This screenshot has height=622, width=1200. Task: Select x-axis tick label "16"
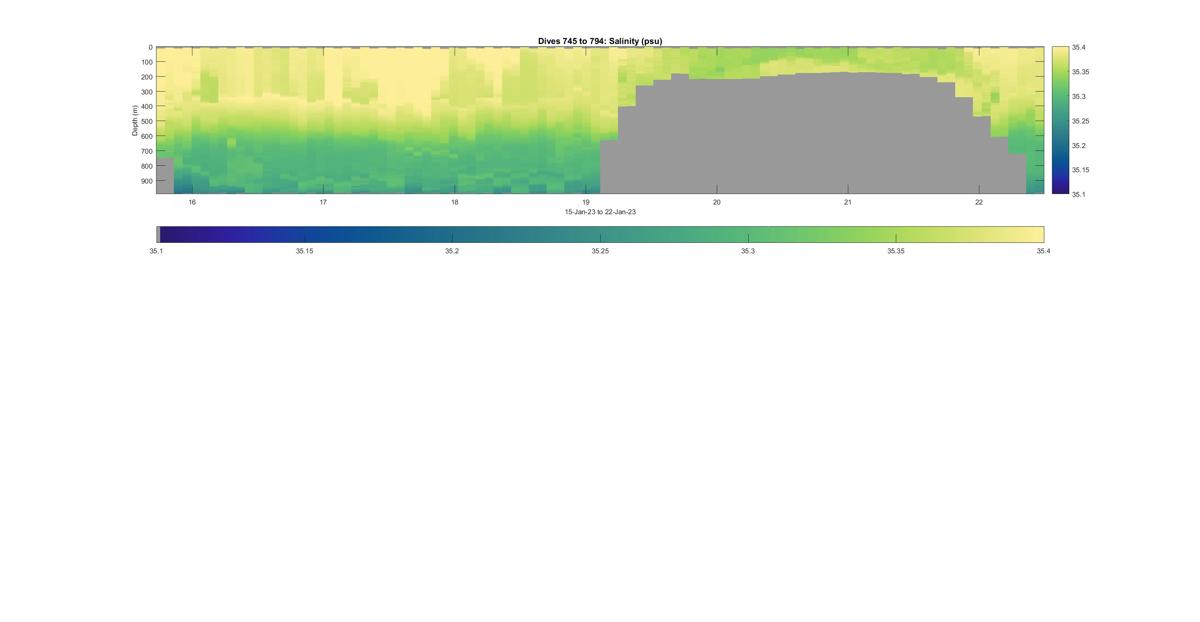pyautogui.click(x=192, y=202)
